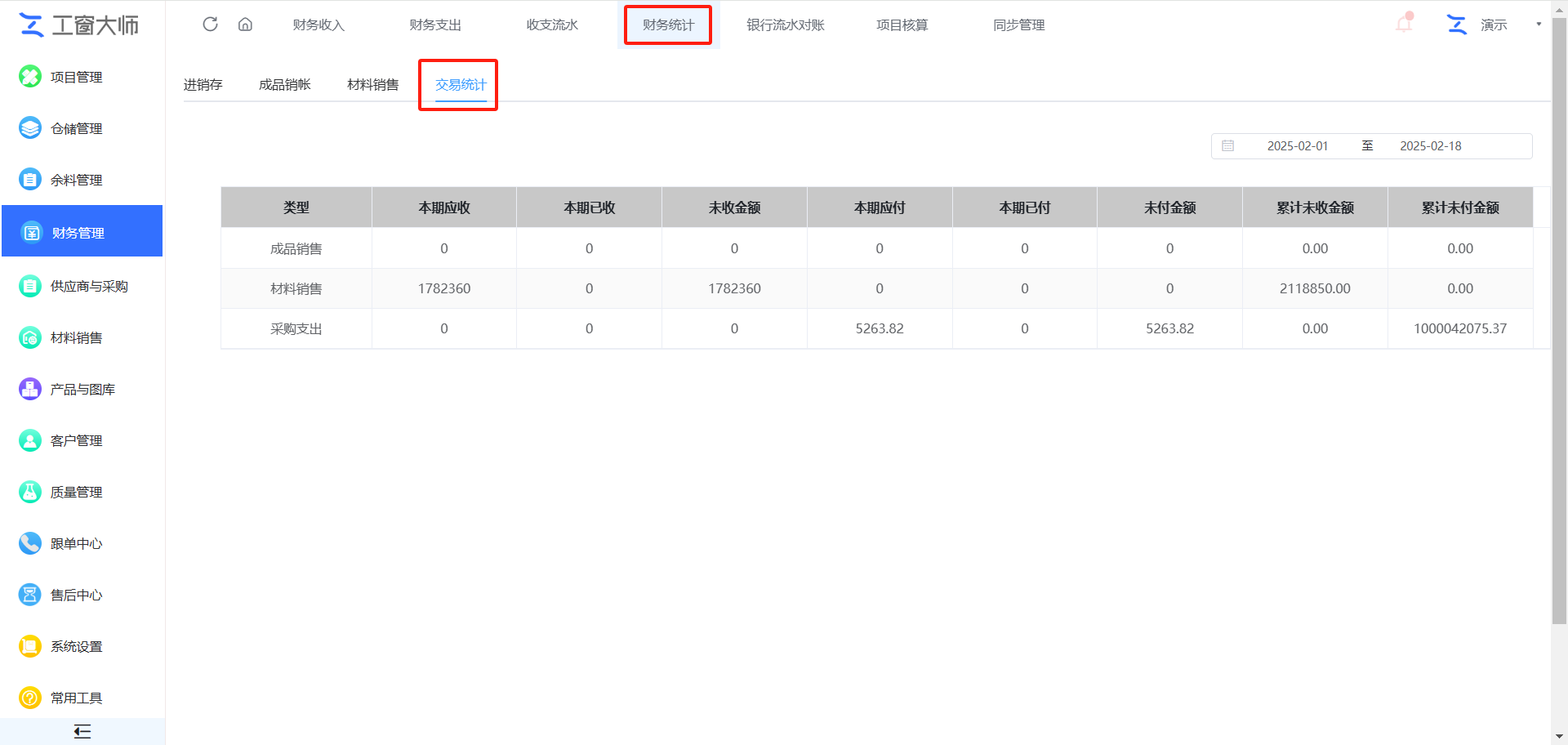
Task: Click the calendar icon in date range
Action: [x=1227, y=146]
